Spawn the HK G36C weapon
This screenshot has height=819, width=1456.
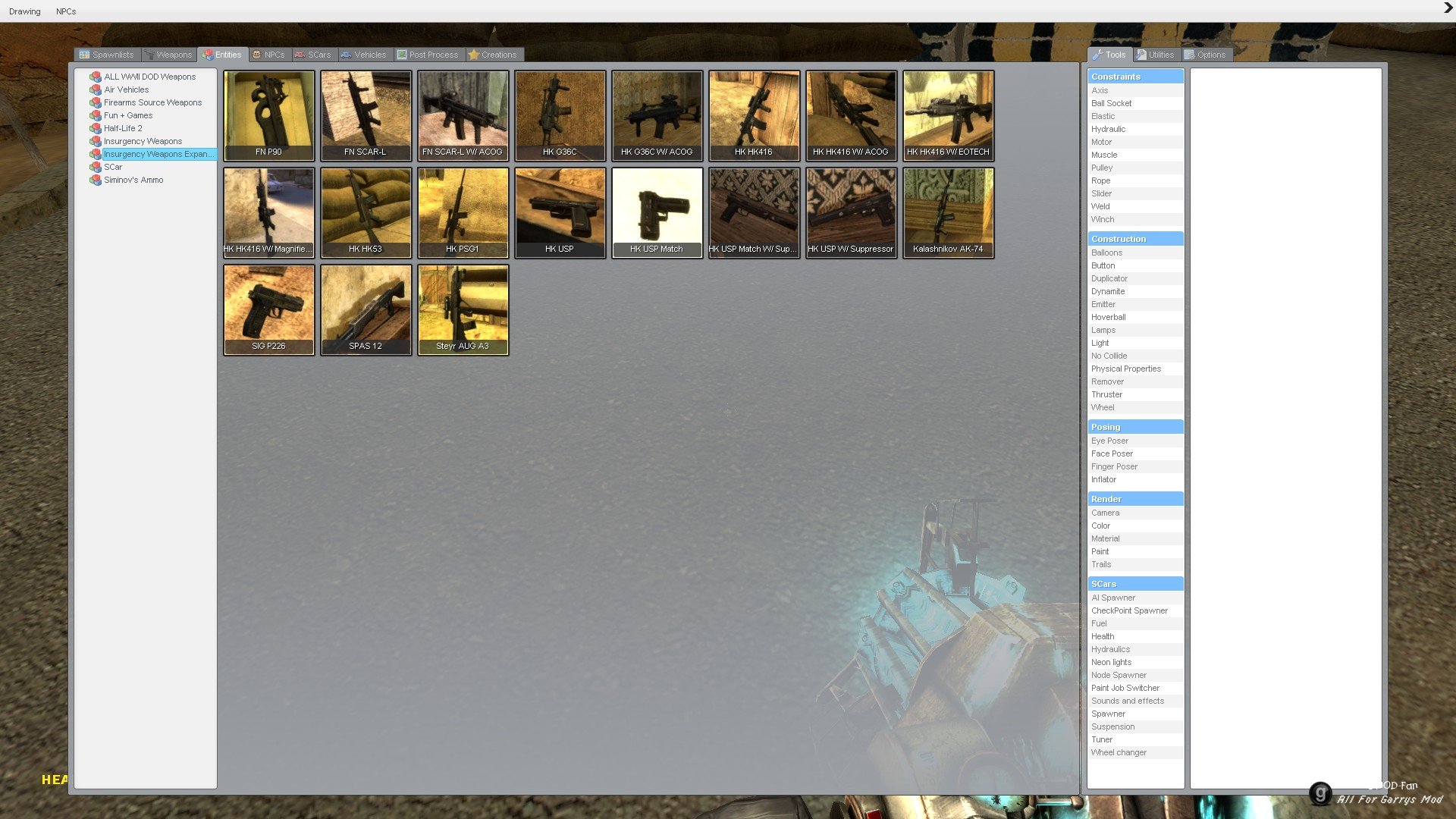560,115
